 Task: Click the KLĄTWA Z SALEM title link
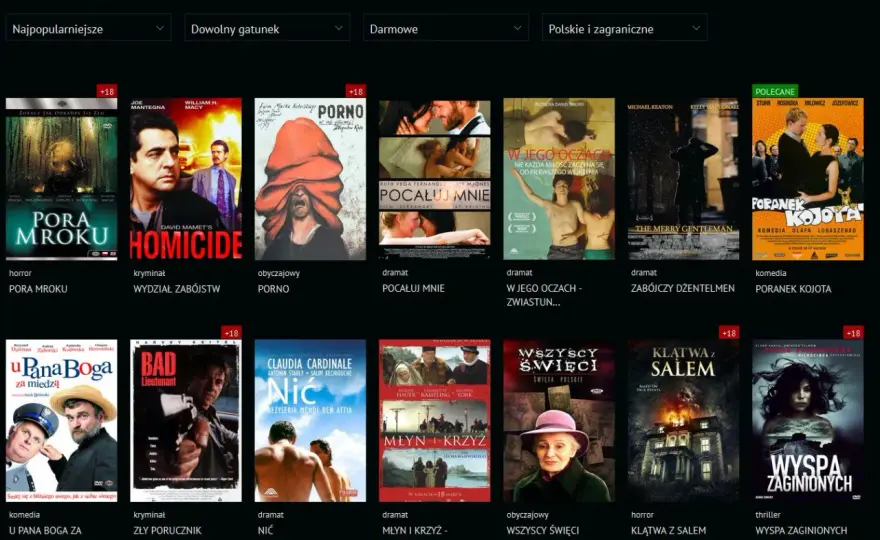(668, 530)
